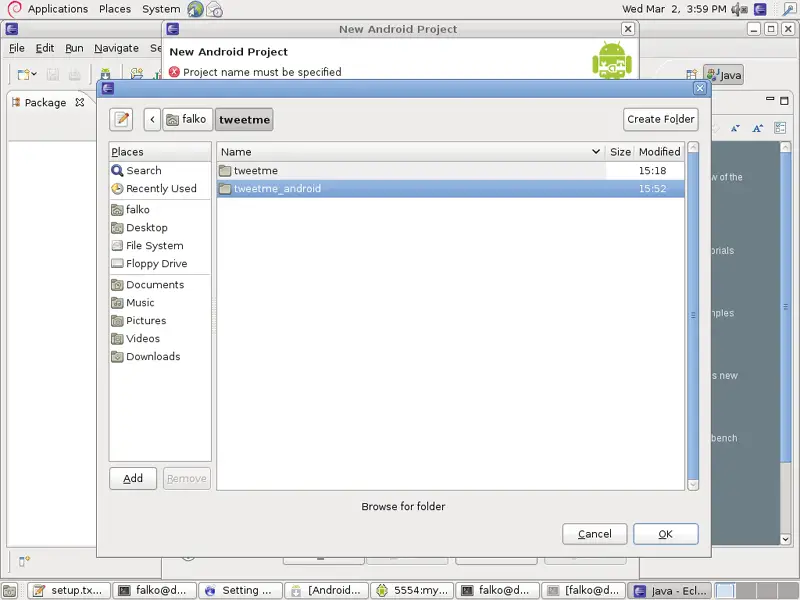Launch the mail client panel icon
The width and height of the screenshot is (800, 600).
(215, 9)
